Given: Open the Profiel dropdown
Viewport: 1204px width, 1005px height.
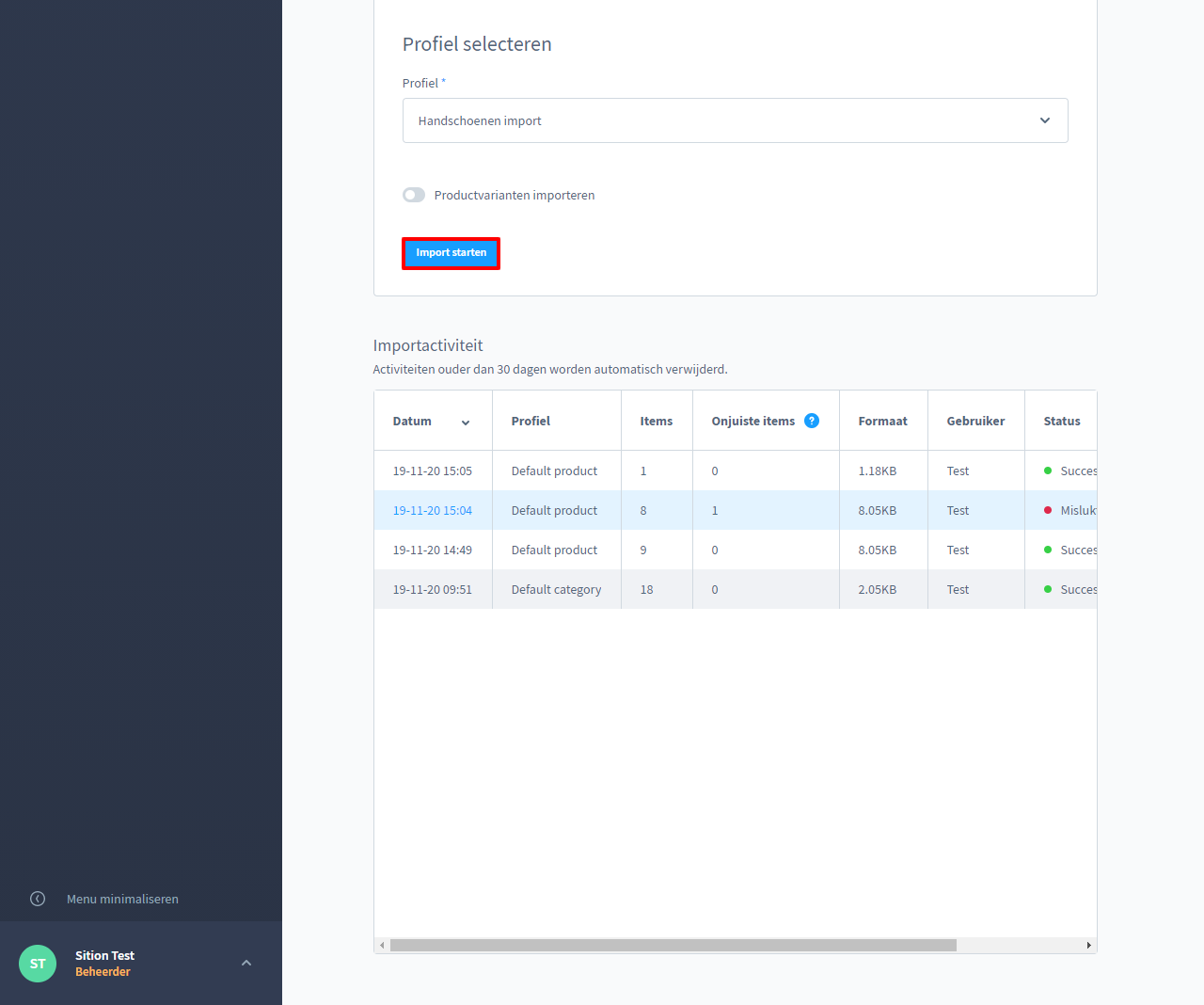Looking at the screenshot, I should click(735, 120).
